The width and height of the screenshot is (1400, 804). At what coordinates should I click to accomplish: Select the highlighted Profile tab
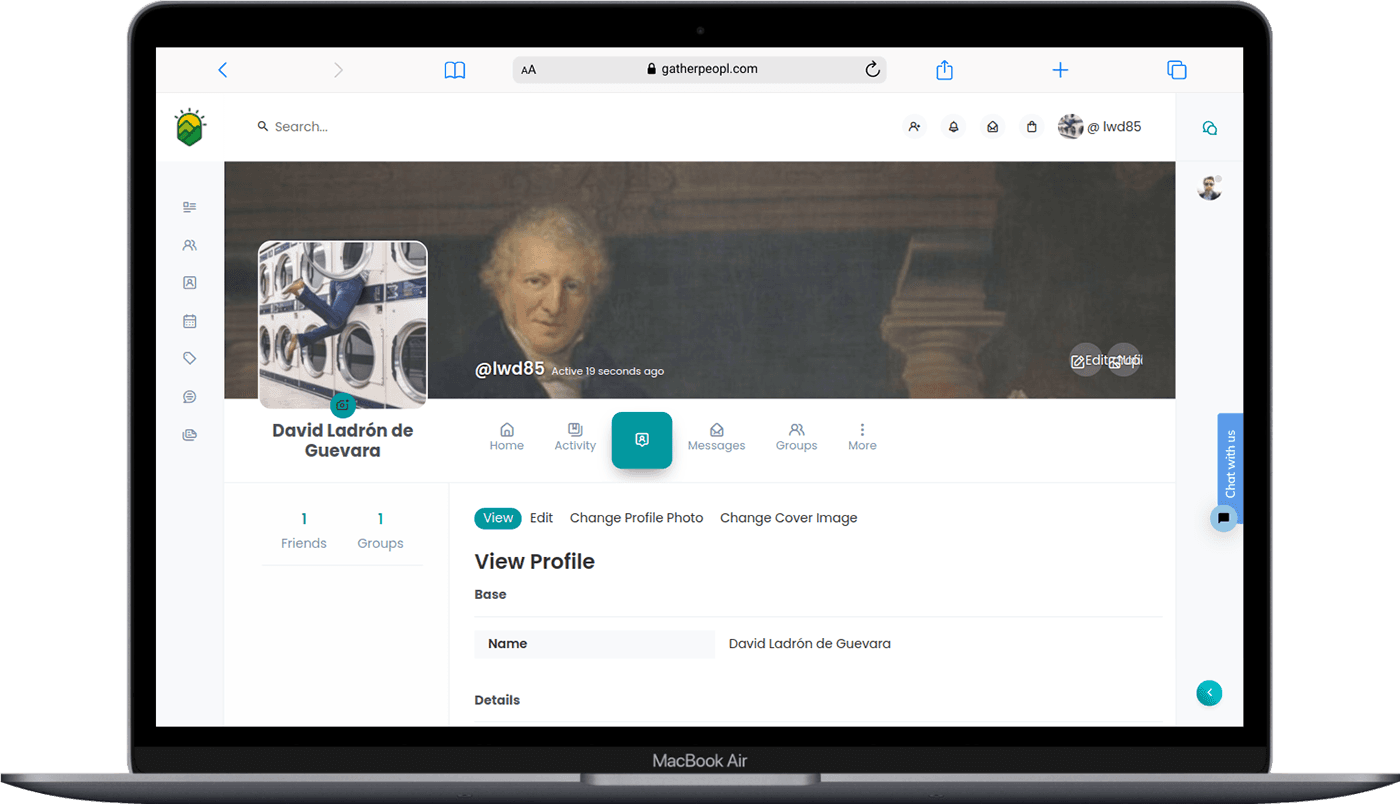[x=642, y=440]
